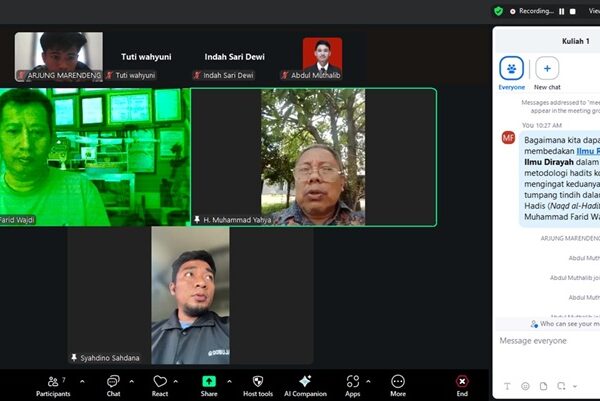The height and width of the screenshot is (401, 600).
Task: Click the MF sender avatar in chat
Action: tap(508, 138)
